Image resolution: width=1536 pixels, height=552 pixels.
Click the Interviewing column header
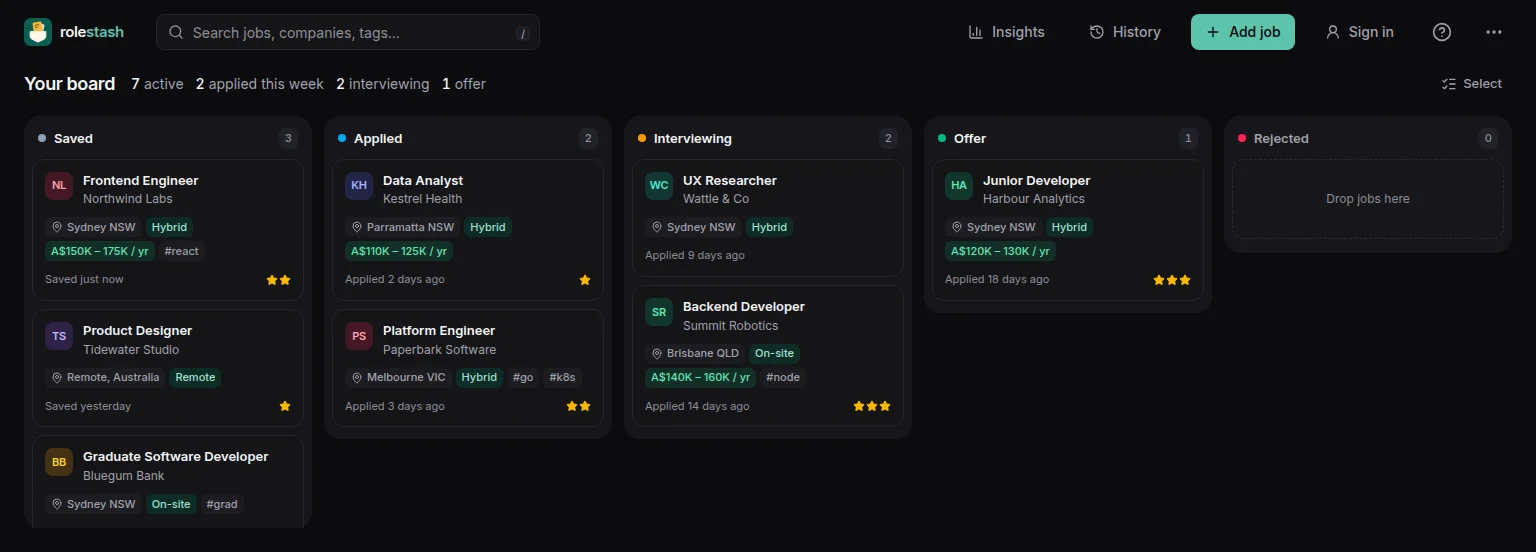693,139
